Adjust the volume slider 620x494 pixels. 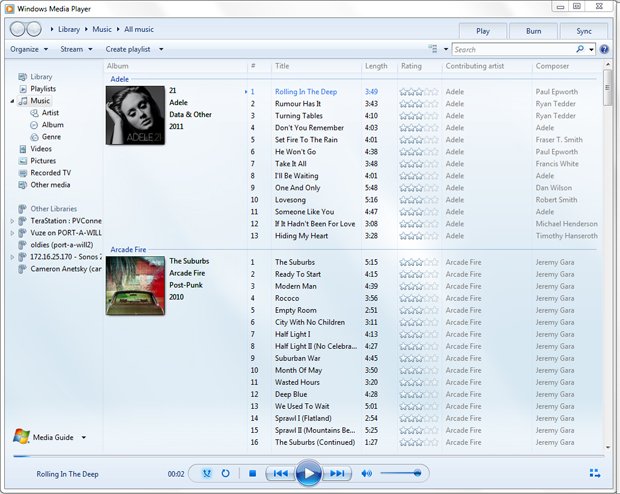click(x=401, y=473)
